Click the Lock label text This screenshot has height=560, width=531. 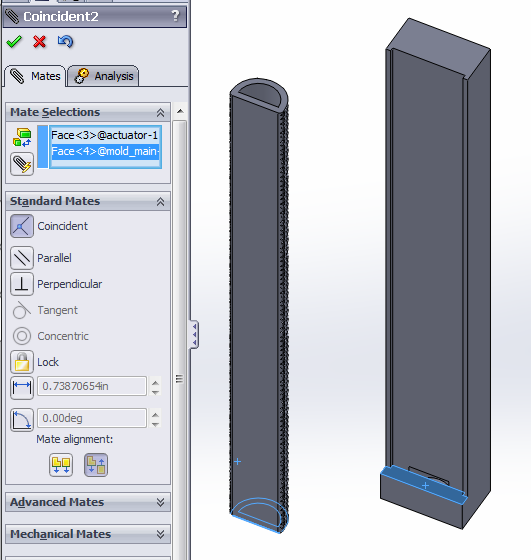pyautogui.click(x=48, y=362)
